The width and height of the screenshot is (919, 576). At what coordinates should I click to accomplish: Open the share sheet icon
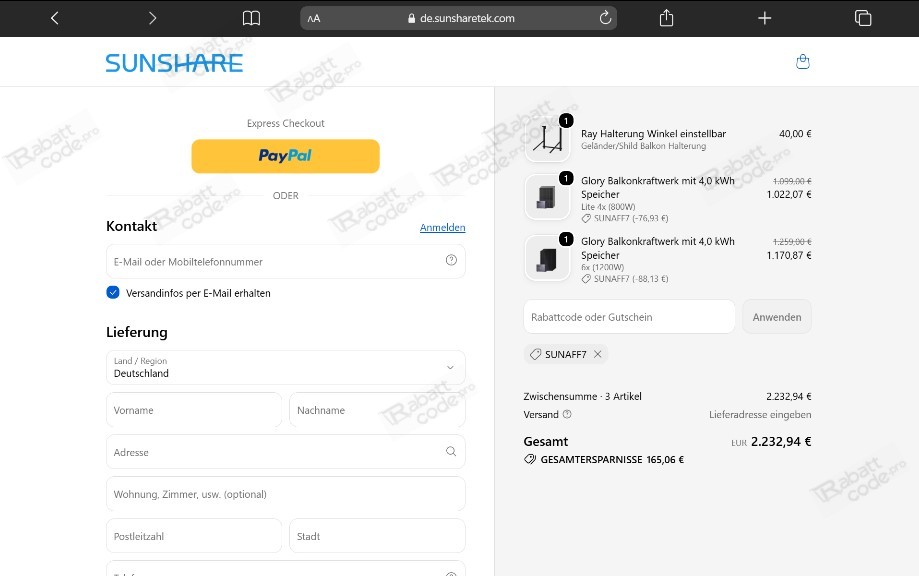tap(666, 18)
